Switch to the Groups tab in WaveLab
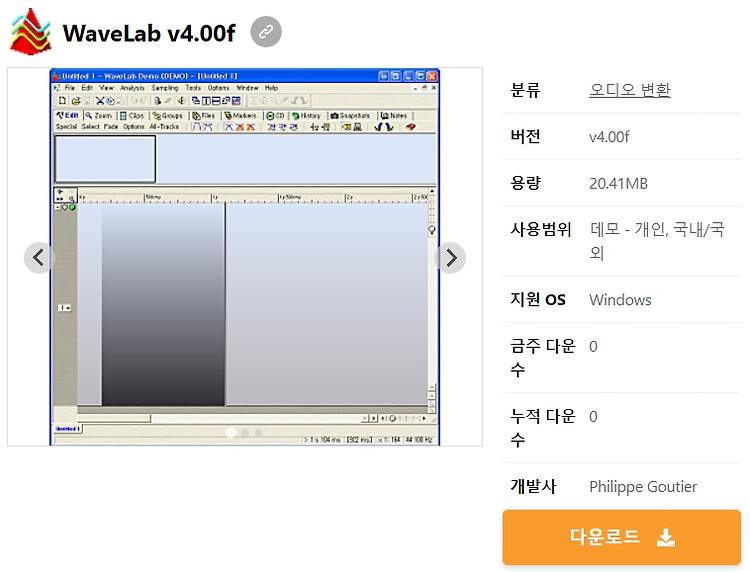 pyautogui.click(x=168, y=116)
